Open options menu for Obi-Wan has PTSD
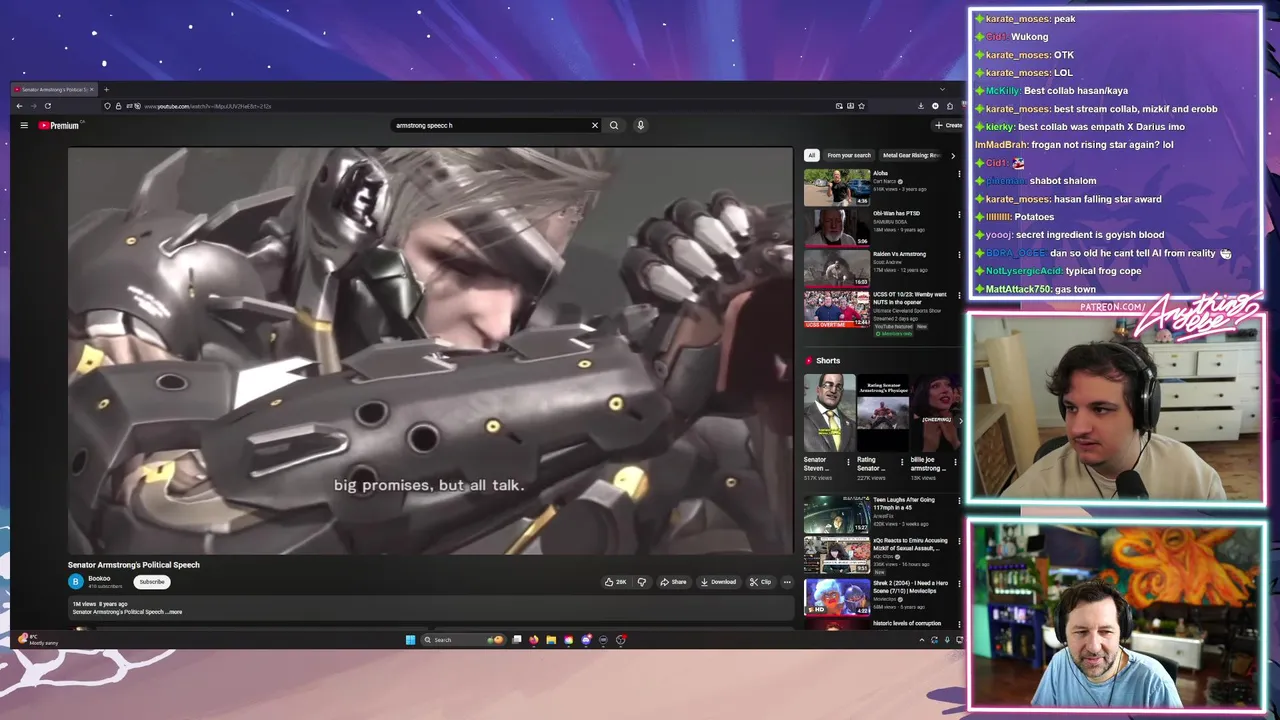This screenshot has width=1280, height=720. point(959,214)
